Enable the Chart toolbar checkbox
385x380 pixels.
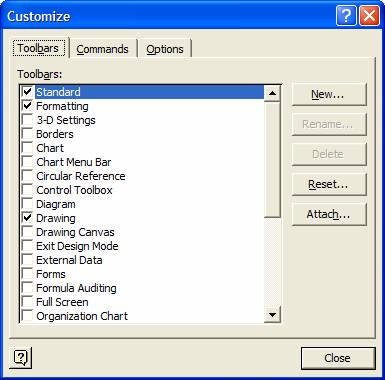[27, 148]
